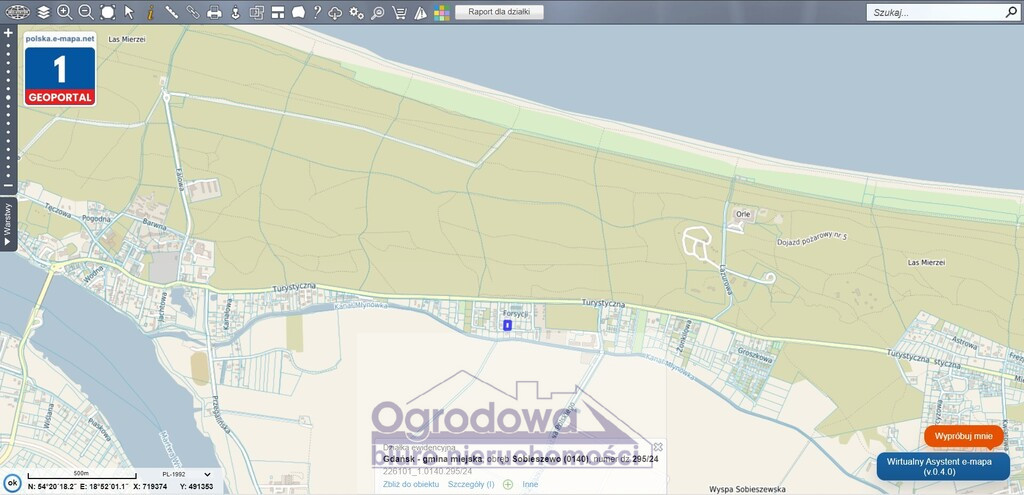Activate the info identify tool
This screenshot has height=495, width=1024.
pyautogui.click(x=150, y=12)
